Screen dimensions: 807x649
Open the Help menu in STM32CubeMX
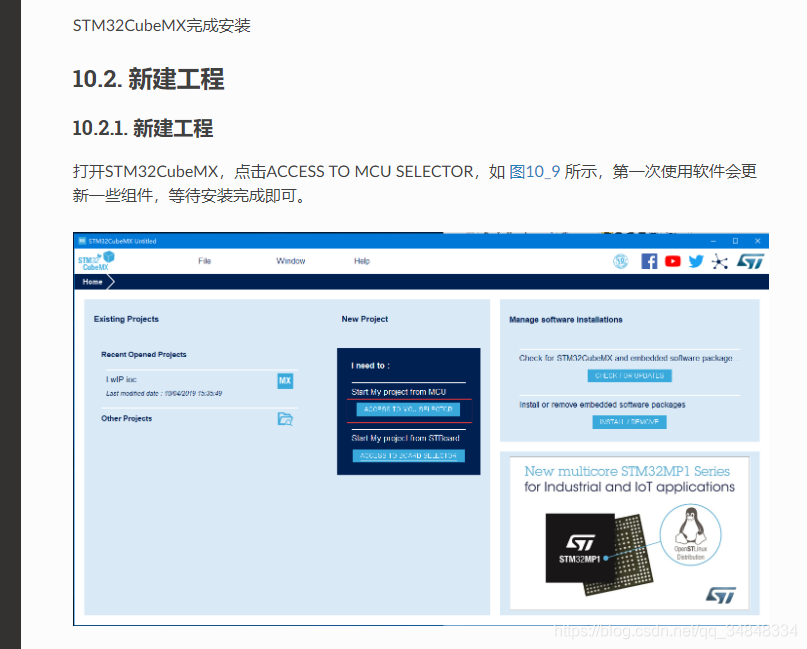(x=362, y=261)
